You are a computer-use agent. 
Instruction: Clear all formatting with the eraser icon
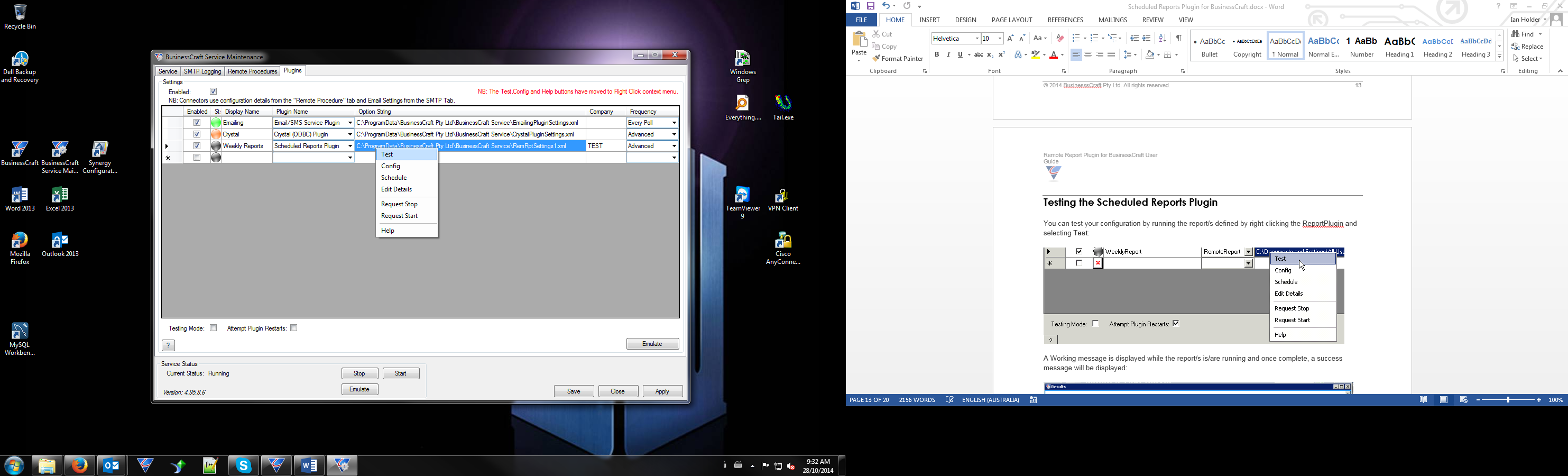(1060, 39)
